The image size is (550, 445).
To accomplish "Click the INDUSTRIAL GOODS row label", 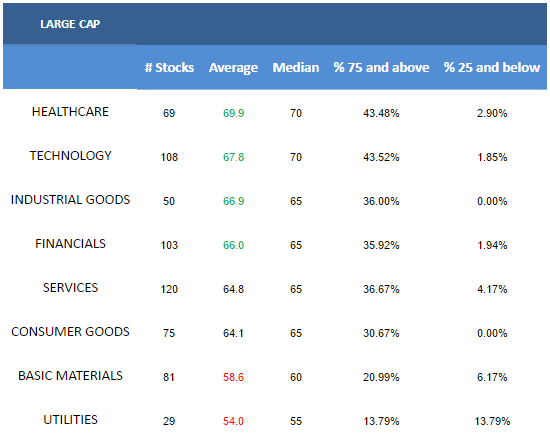I will coord(70,200).
